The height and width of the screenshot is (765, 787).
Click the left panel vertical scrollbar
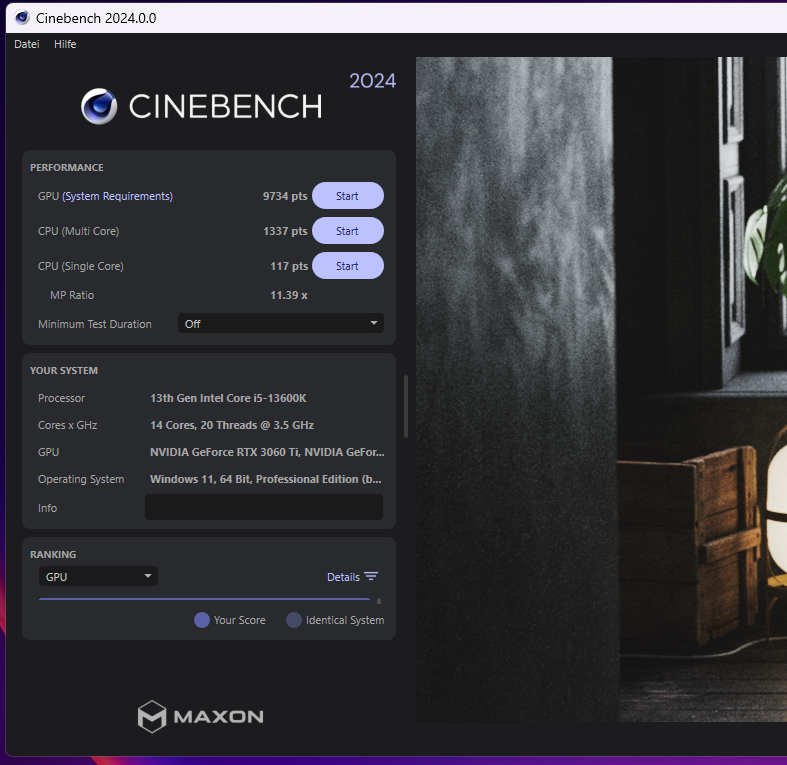(406, 406)
